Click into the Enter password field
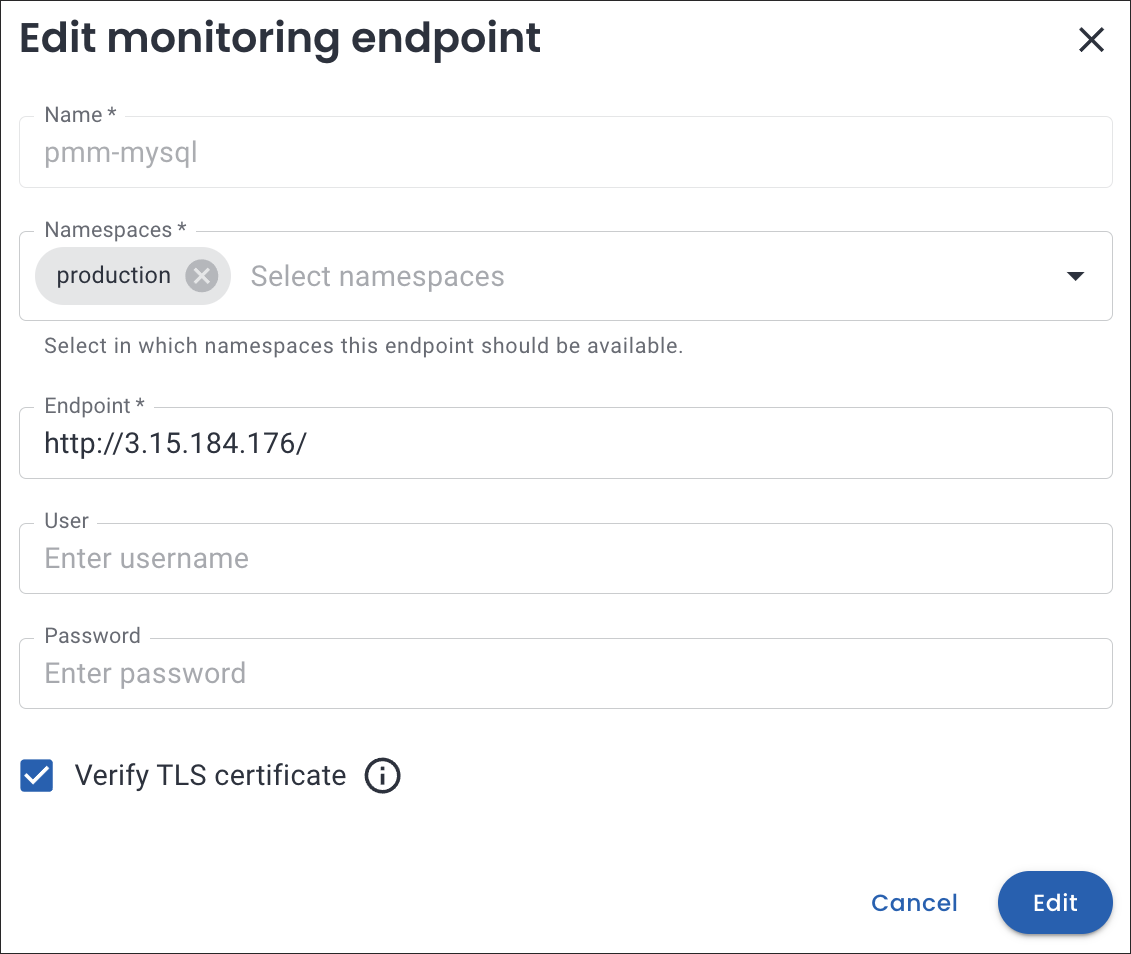 pyautogui.click(x=565, y=673)
